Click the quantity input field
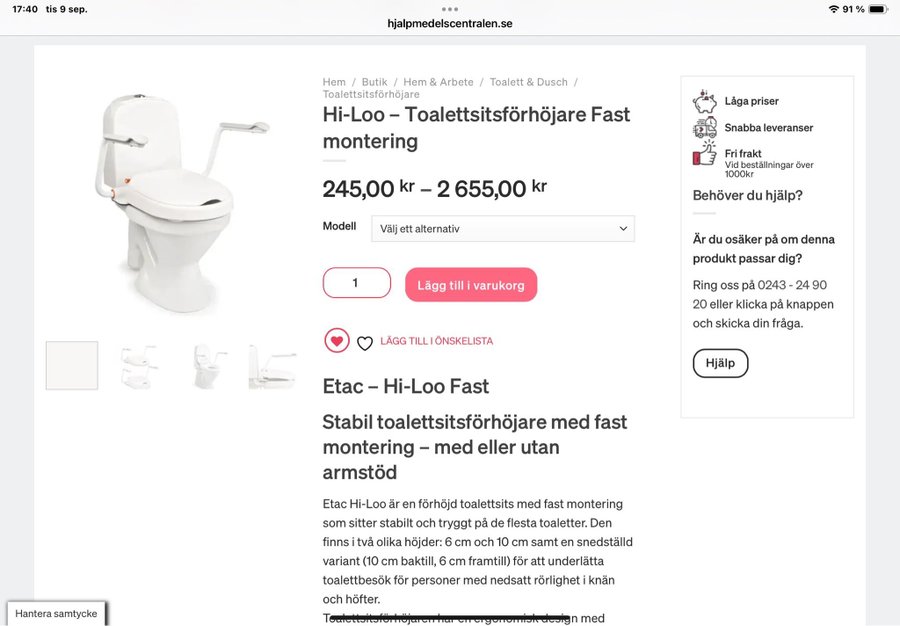Image resolution: width=900 pixels, height=626 pixels. [356, 283]
